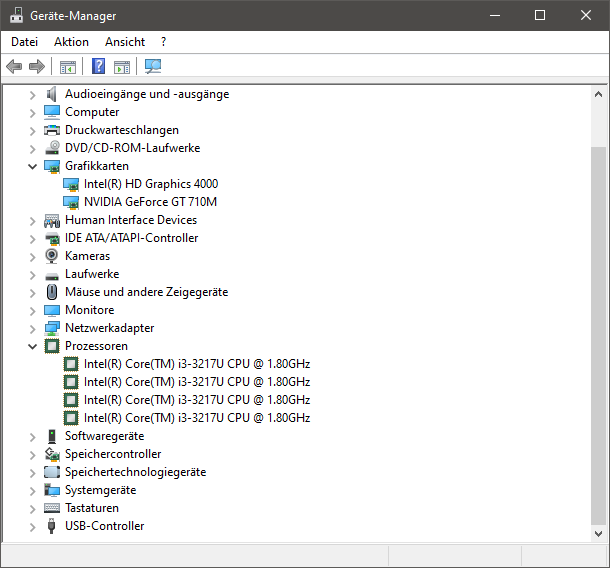
Task: Click the chip icon beside Prozessoren
Action: tap(52, 346)
